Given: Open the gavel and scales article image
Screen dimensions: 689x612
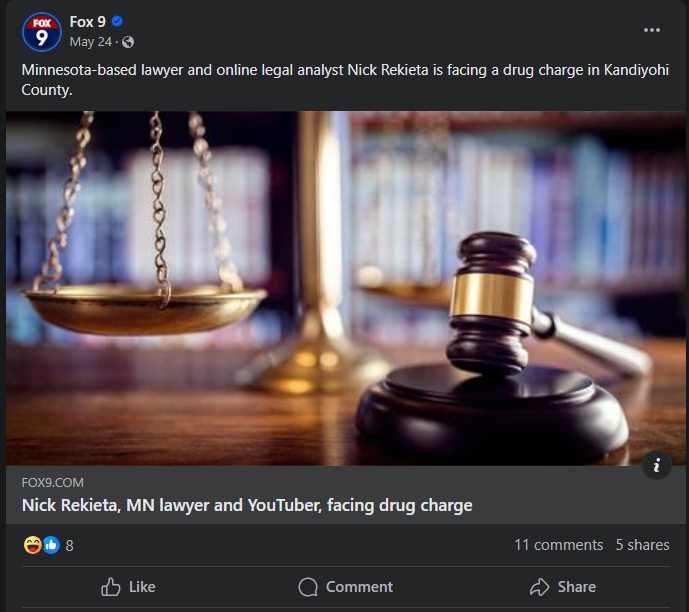Looking at the screenshot, I should 345,288.
